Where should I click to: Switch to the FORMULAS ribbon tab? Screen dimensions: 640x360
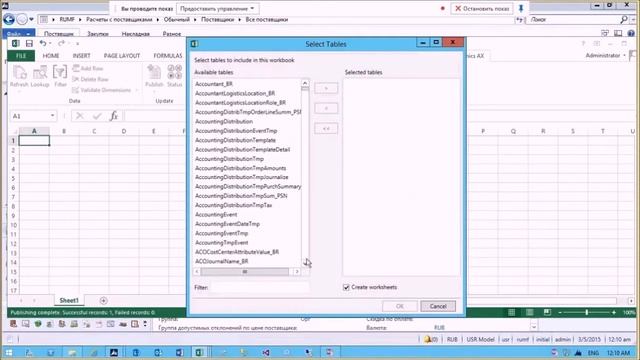point(168,56)
